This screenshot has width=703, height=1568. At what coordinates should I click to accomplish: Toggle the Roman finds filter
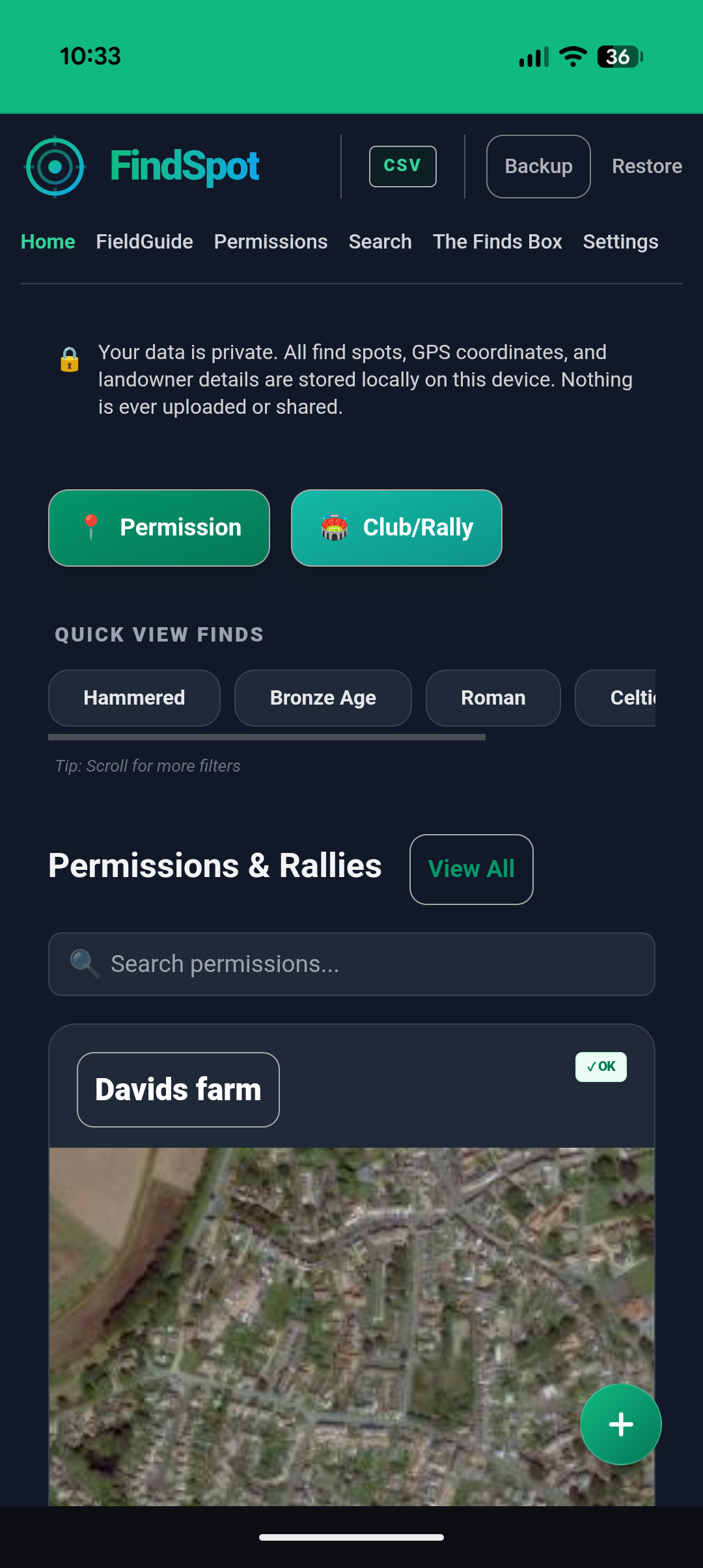(x=493, y=697)
